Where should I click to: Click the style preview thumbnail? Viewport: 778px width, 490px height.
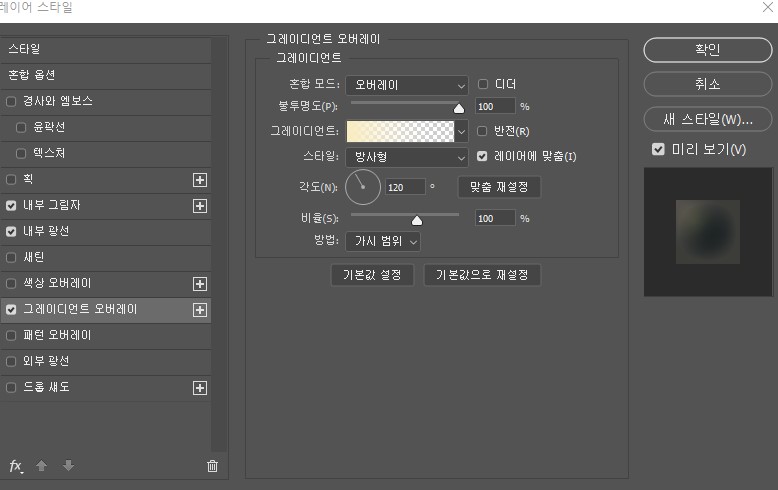coord(708,232)
